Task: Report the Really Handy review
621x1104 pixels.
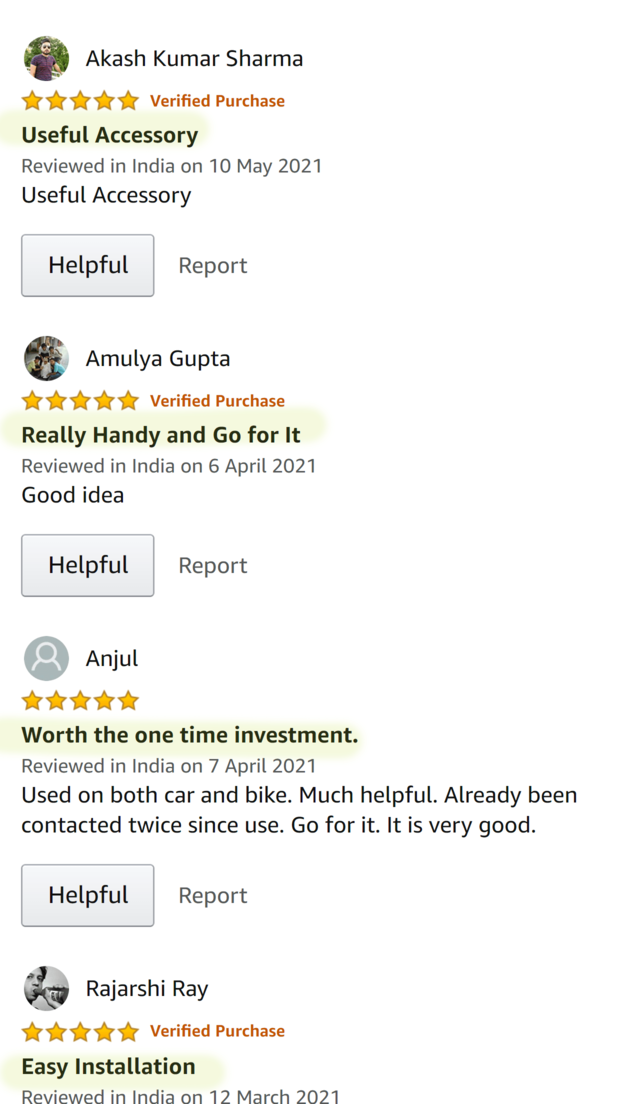Action: click(x=213, y=565)
